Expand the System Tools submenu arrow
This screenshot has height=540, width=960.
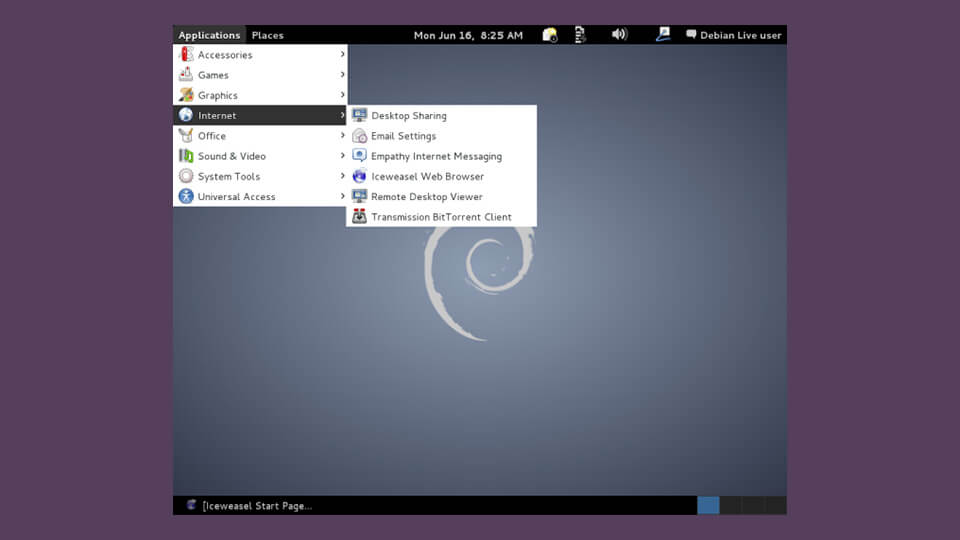point(342,176)
